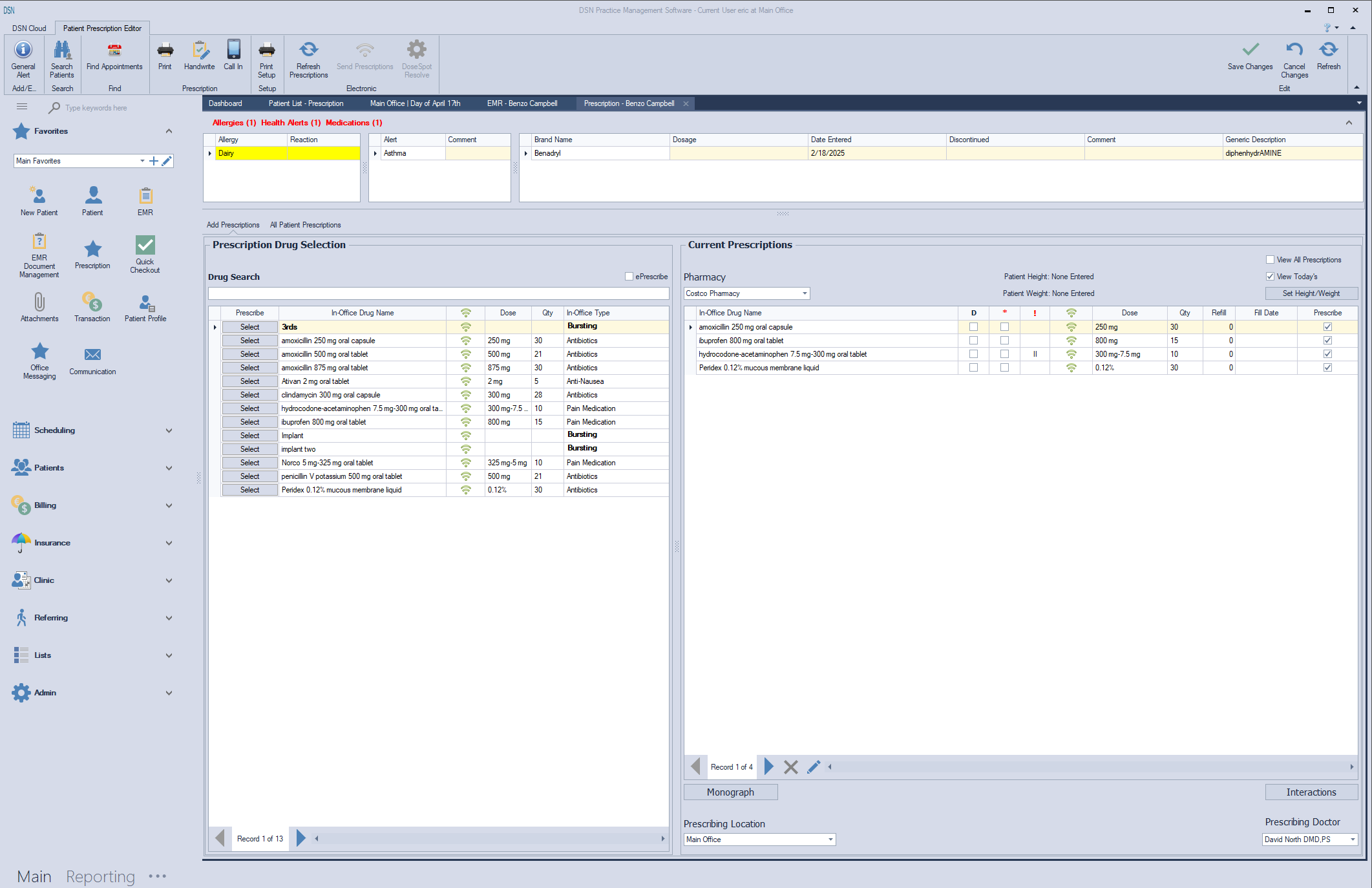This screenshot has width=1372, height=888.
Task: Switch to EMR - Benzo Campbell tab
Action: tap(522, 103)
